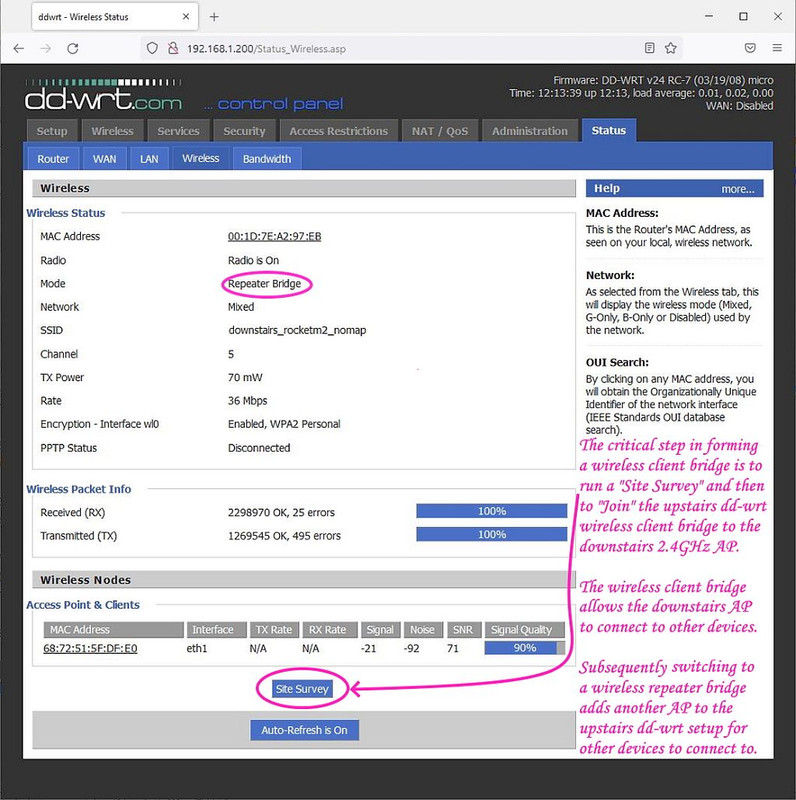796x800 pixels.
Task: Open the Pocket save icon
Action: (x=750, y=48)
